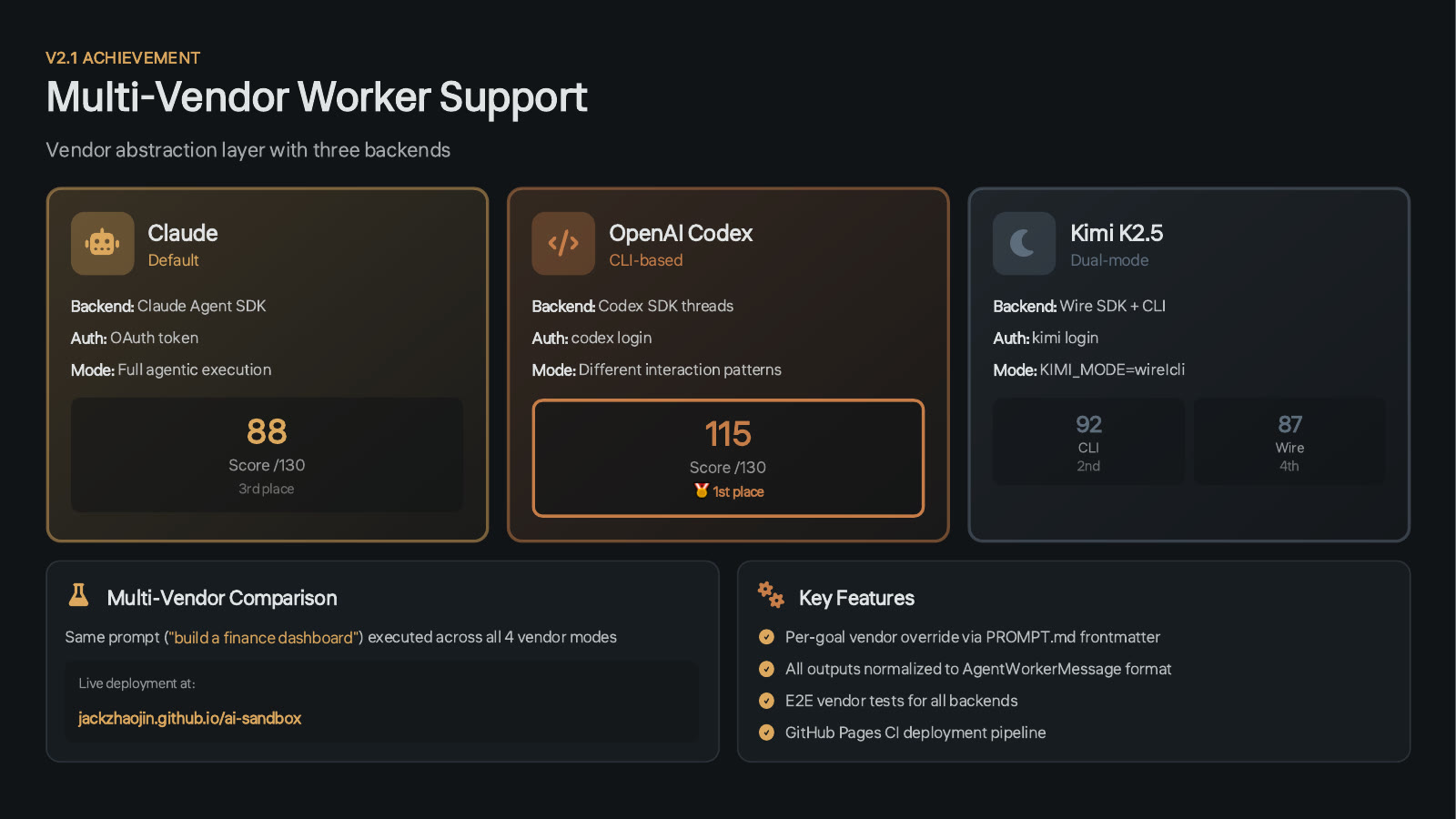Click the "build a finance dashboard" prompt text
This screenshot has height=819, width=1456.
pos(264,638)
